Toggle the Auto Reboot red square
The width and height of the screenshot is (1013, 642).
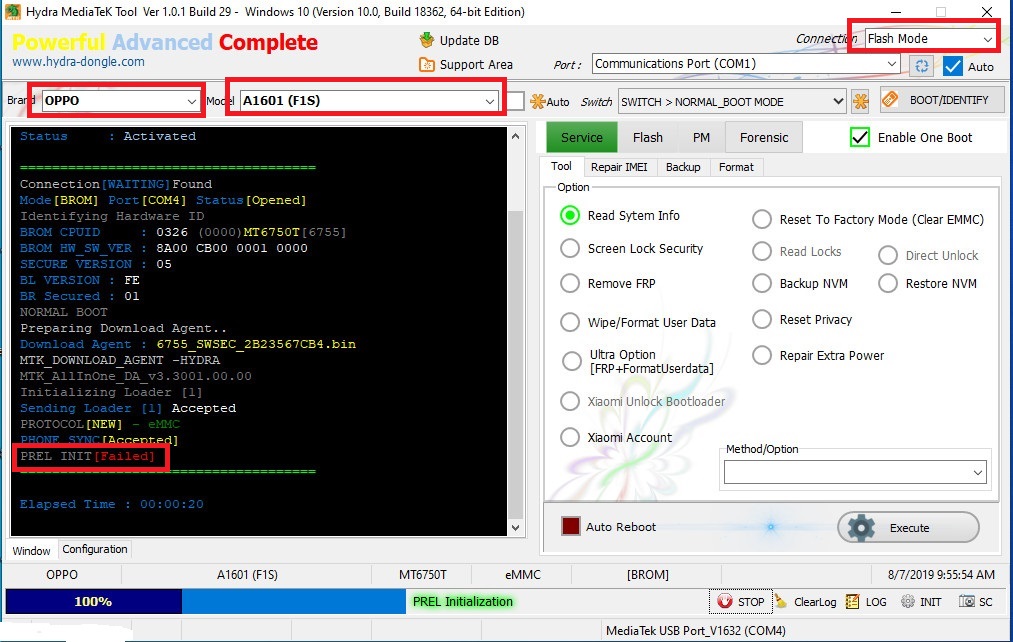point(570,526)
